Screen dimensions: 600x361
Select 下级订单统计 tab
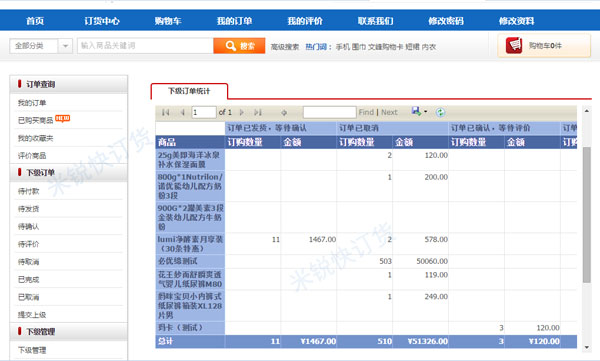tap(189, 91)
